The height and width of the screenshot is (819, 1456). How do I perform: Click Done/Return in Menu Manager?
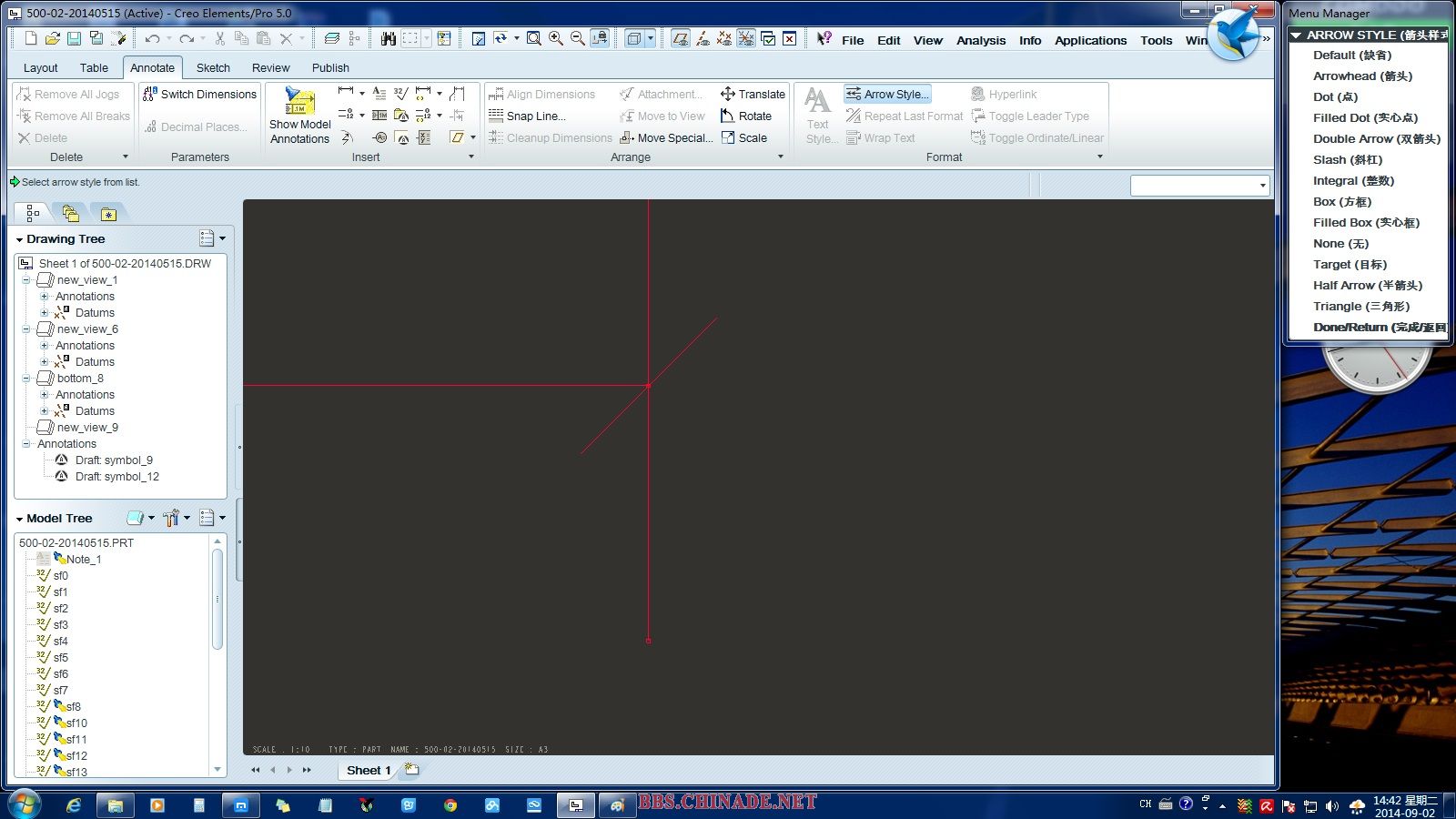[x=1379, y=327]
